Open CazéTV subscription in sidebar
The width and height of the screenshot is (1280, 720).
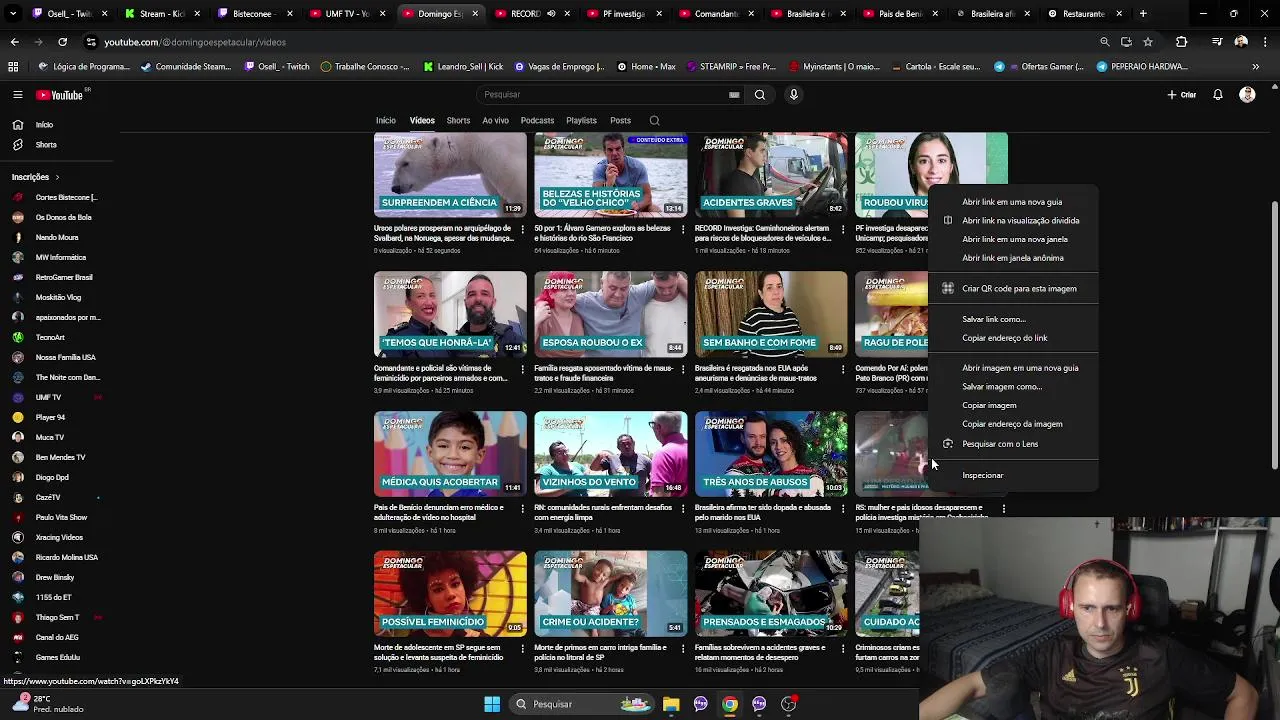[48, 497]
